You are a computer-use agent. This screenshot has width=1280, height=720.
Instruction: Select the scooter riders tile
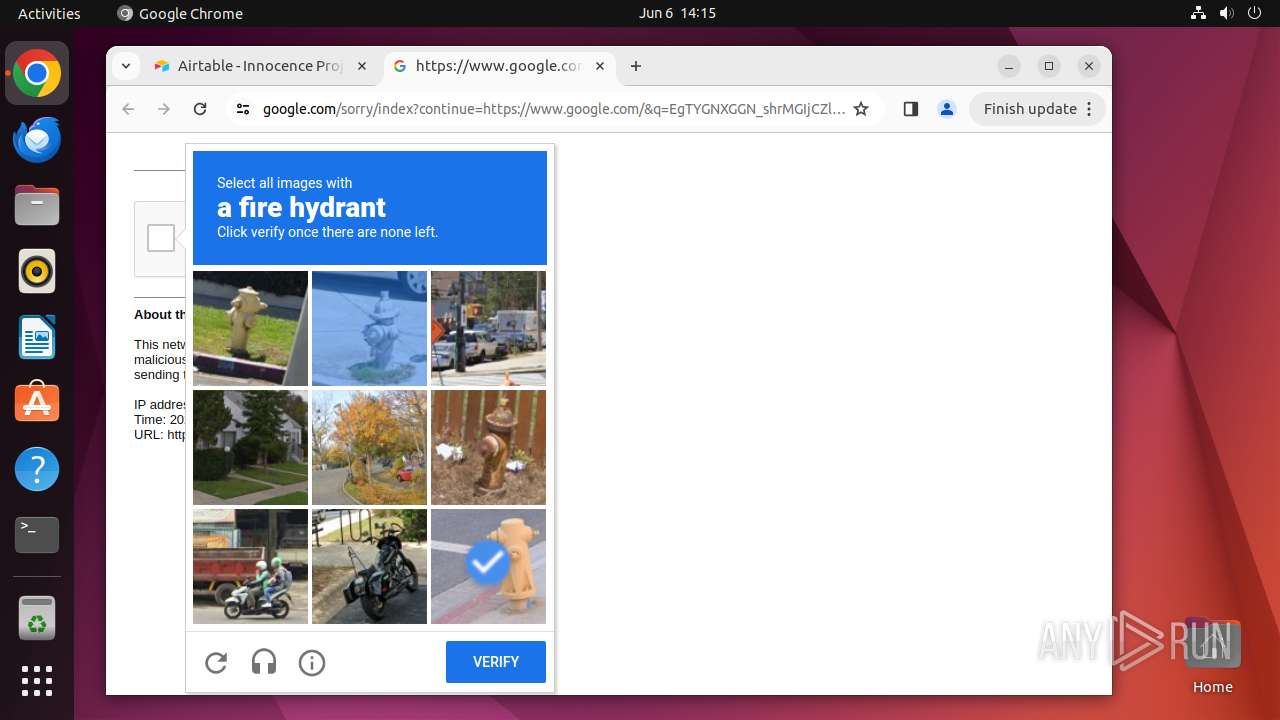tap(250, 566)
